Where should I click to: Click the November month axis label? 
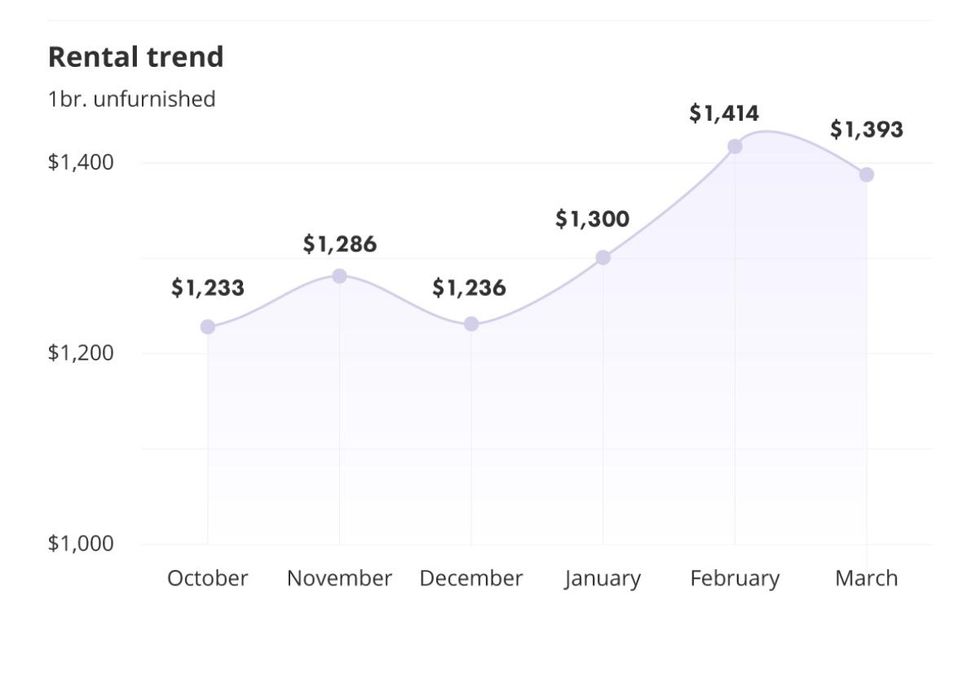coord(339,578)
